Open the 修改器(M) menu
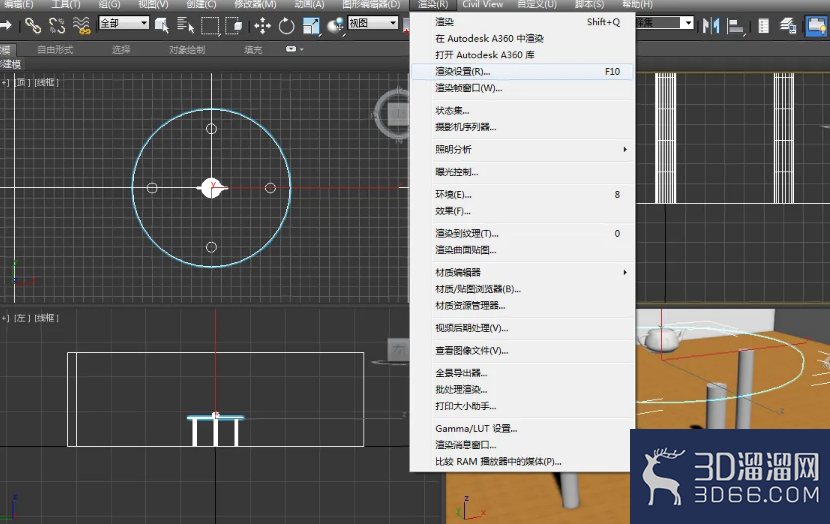 point(255,4)
